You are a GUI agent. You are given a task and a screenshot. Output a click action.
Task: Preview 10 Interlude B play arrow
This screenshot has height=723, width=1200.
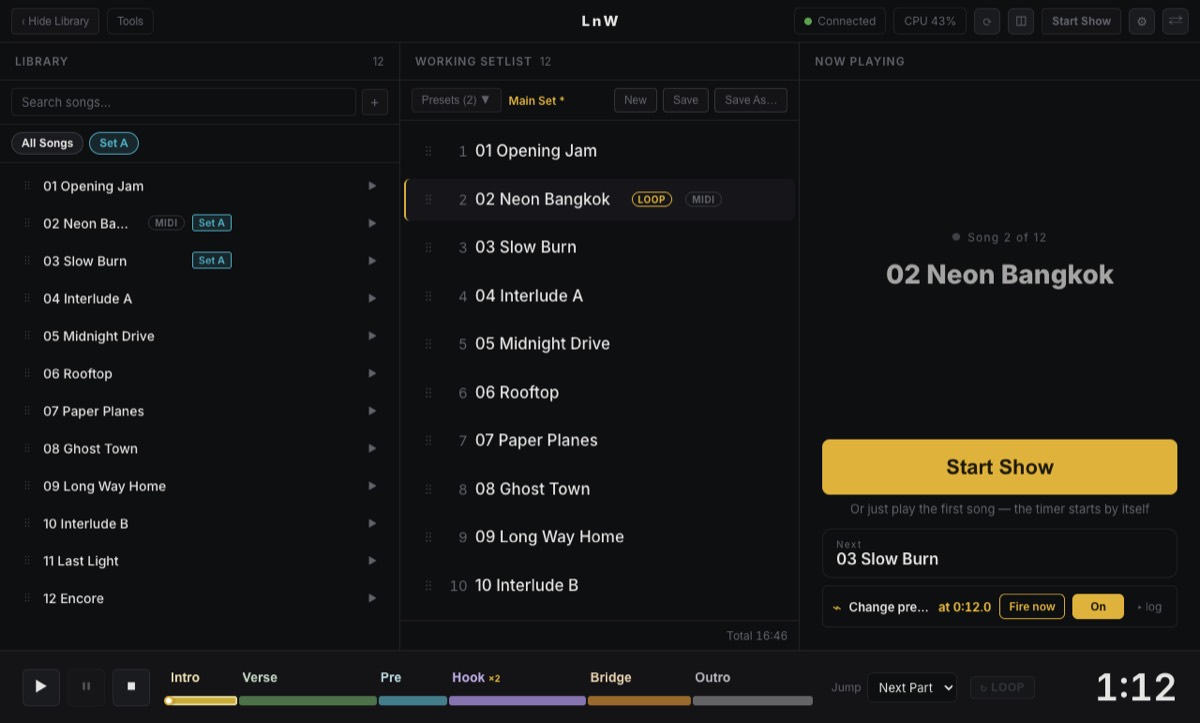pos(372,523)
